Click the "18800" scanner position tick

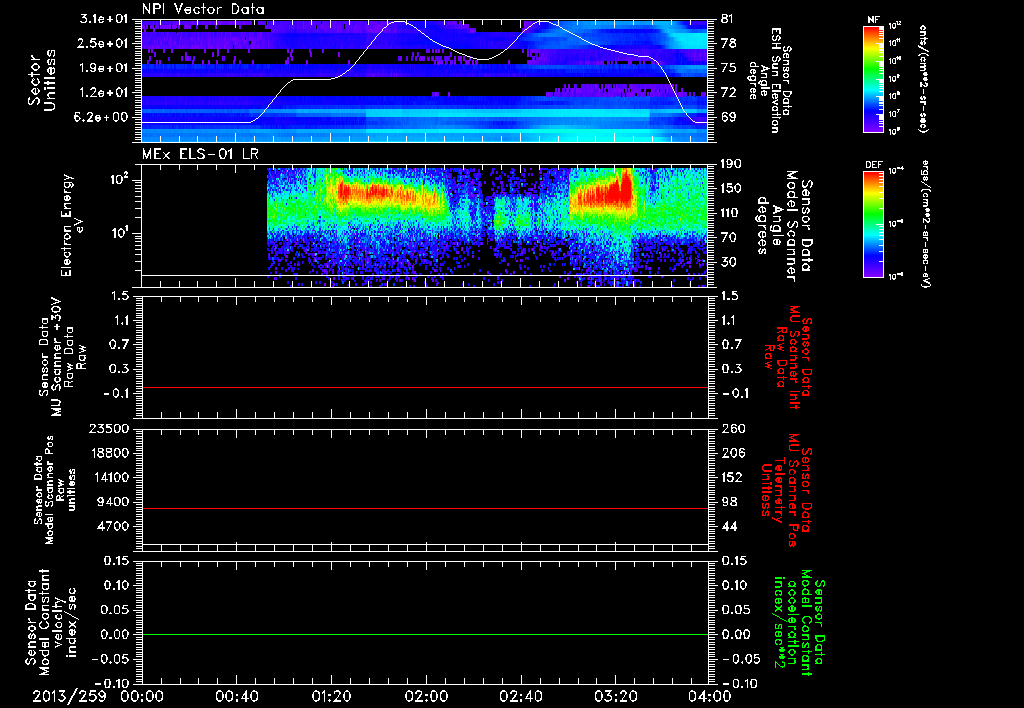[x=108, y=453]
